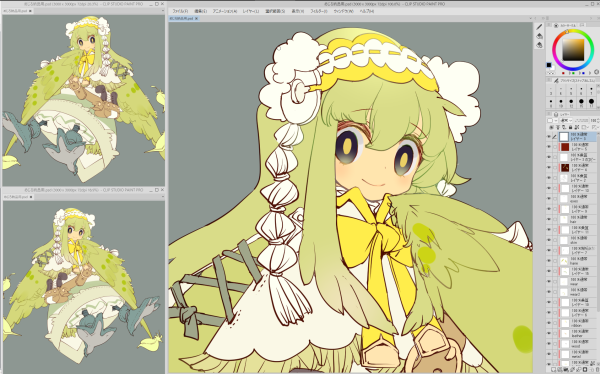Click the green RGB indicator below wheel
This screenshot has height=374, width=600.
coord(573,73)
